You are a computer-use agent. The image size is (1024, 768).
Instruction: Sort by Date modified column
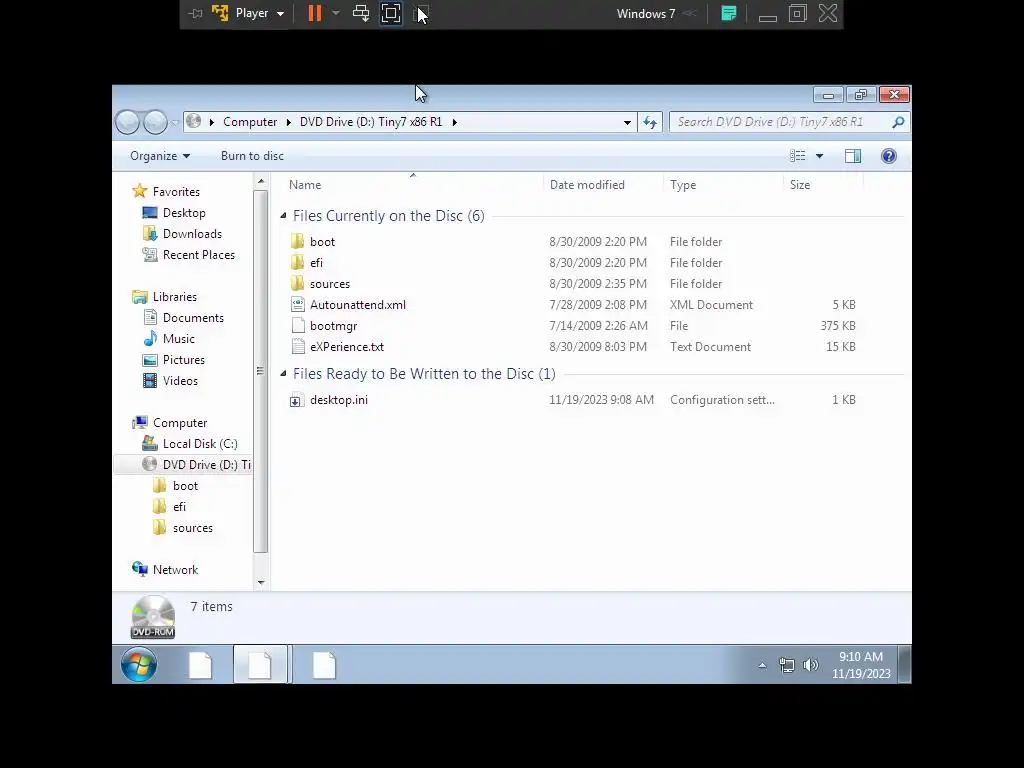[x=587, y=185]
